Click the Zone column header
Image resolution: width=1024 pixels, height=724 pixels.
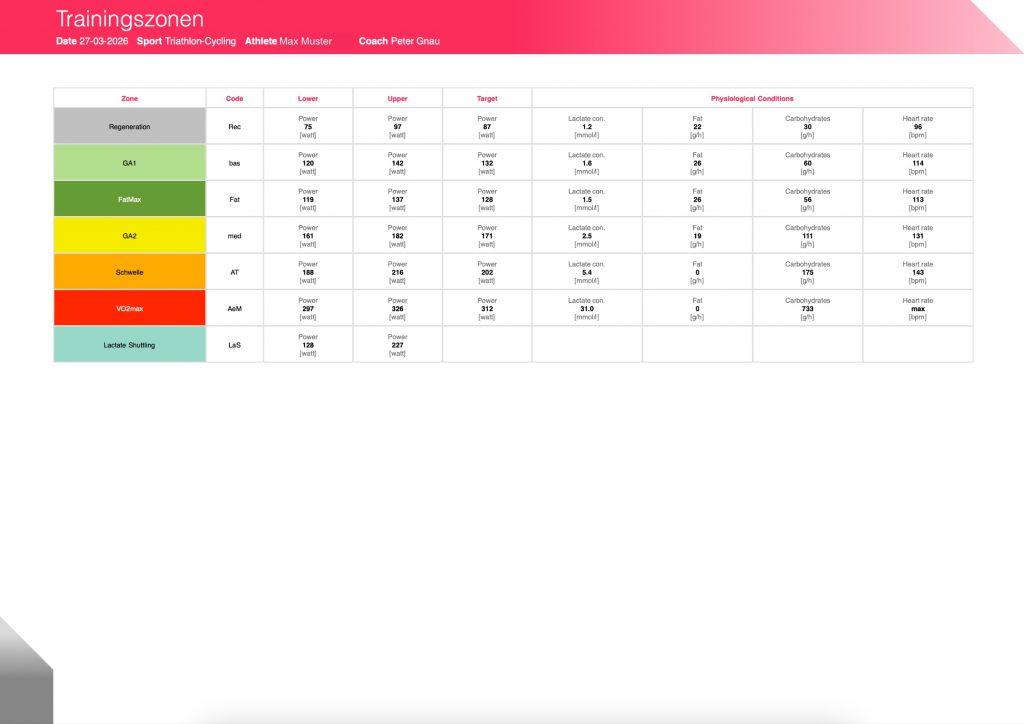[129, 99]
